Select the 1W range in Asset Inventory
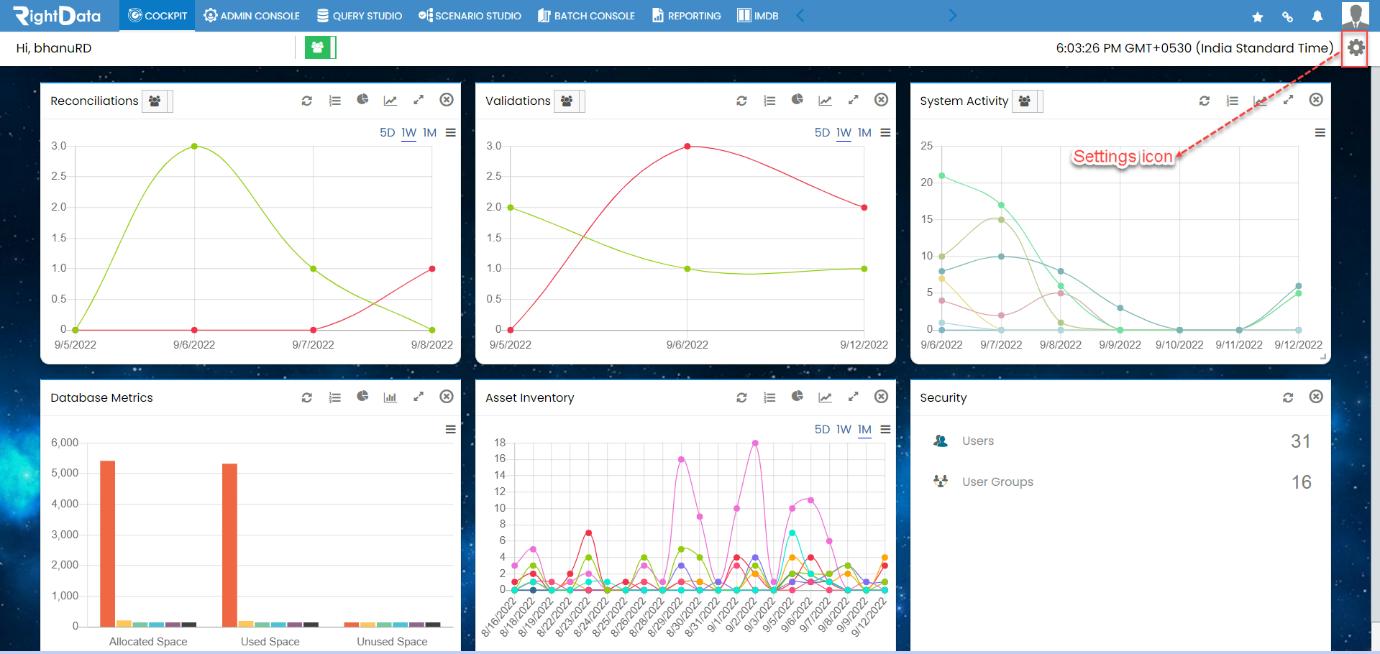1380x654 pixels. click(844, 429)
